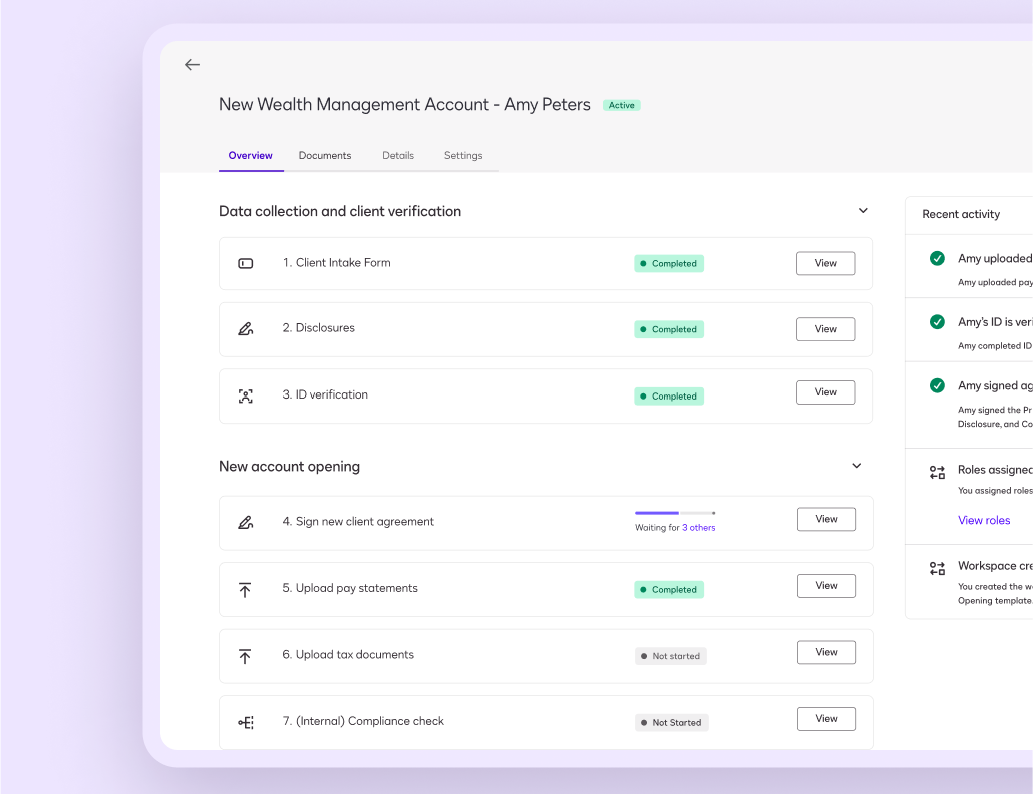
Task: Click the Active status badge
Action: coord(621,105)
